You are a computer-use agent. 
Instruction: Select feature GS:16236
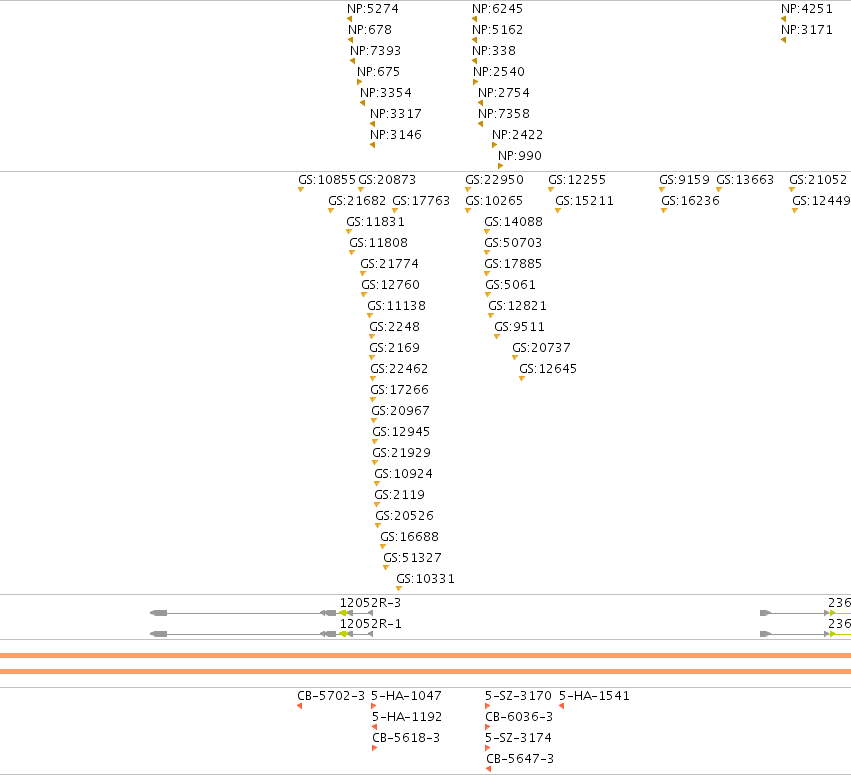(x=691, y=201)
